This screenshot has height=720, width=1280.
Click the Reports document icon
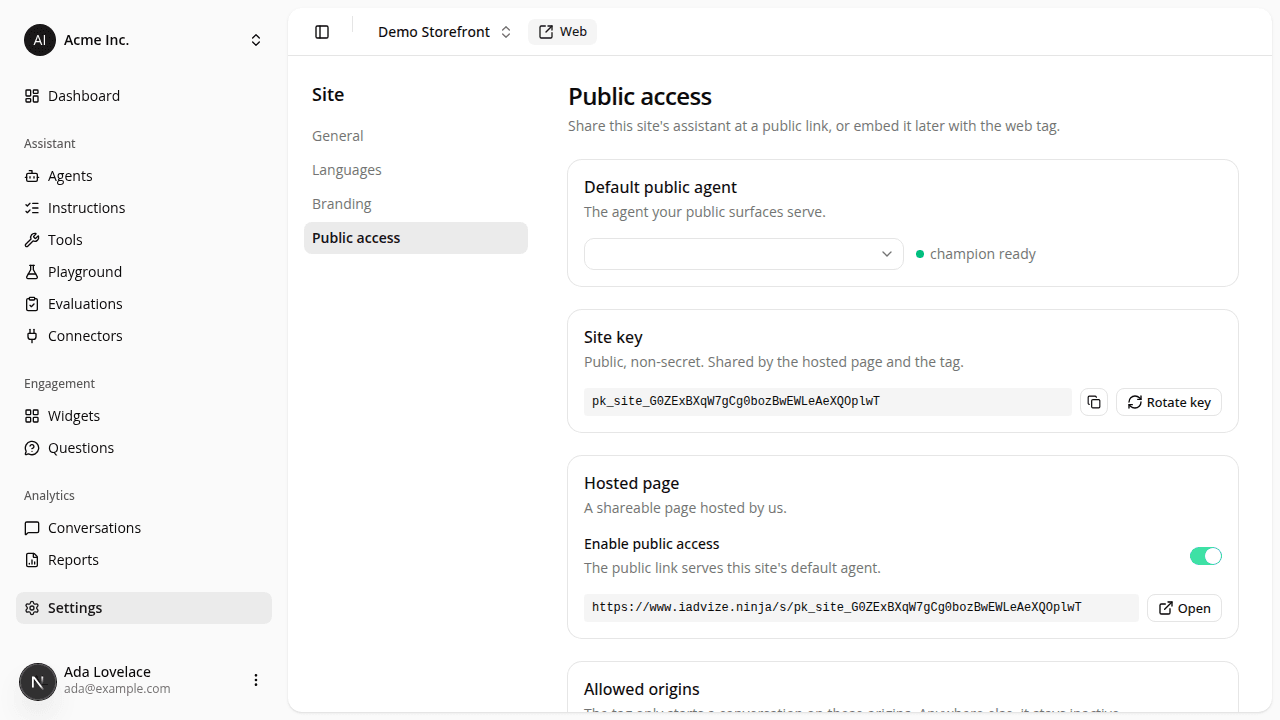[32, 560]
